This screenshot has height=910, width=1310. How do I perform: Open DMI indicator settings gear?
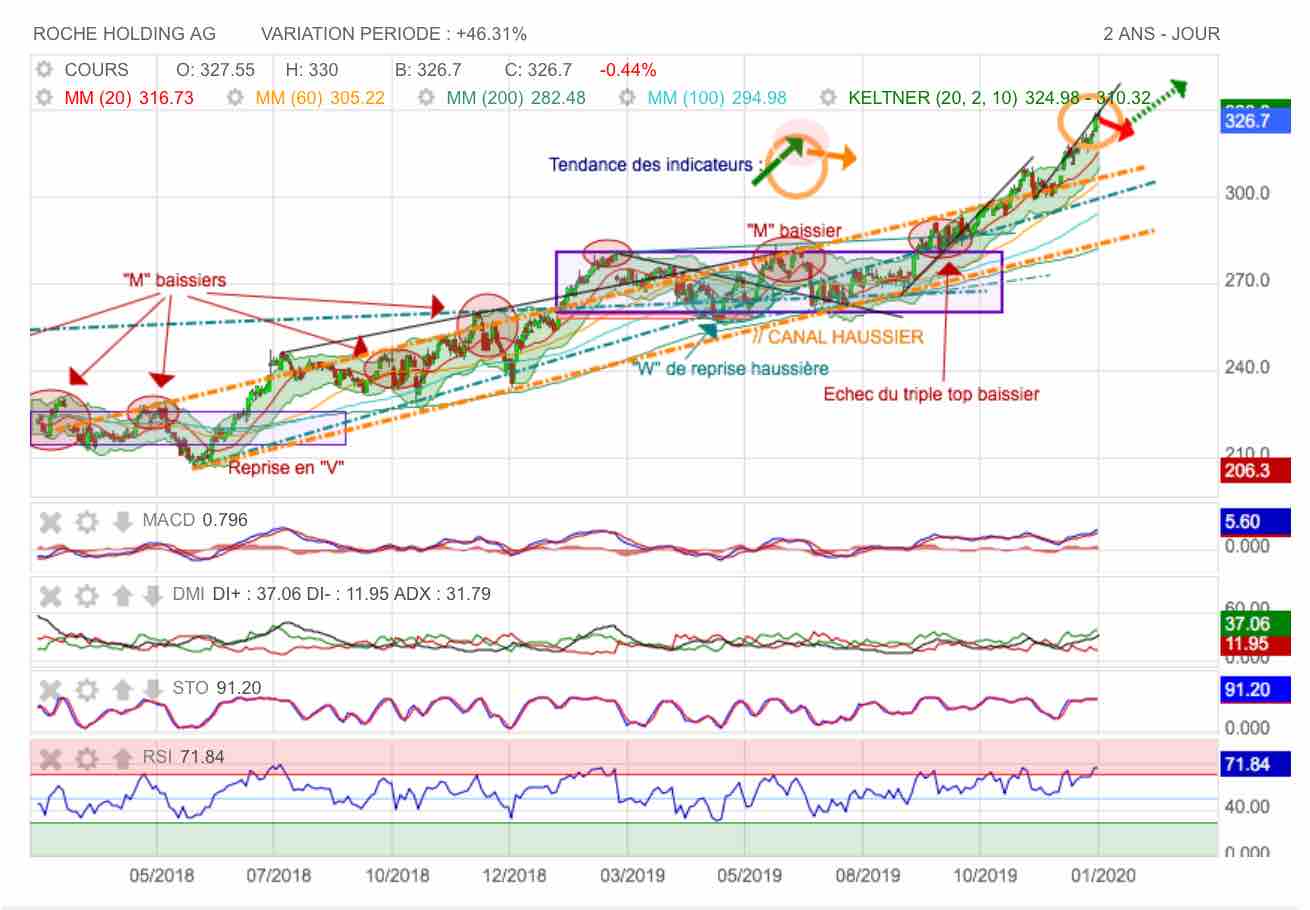point(87,596)
